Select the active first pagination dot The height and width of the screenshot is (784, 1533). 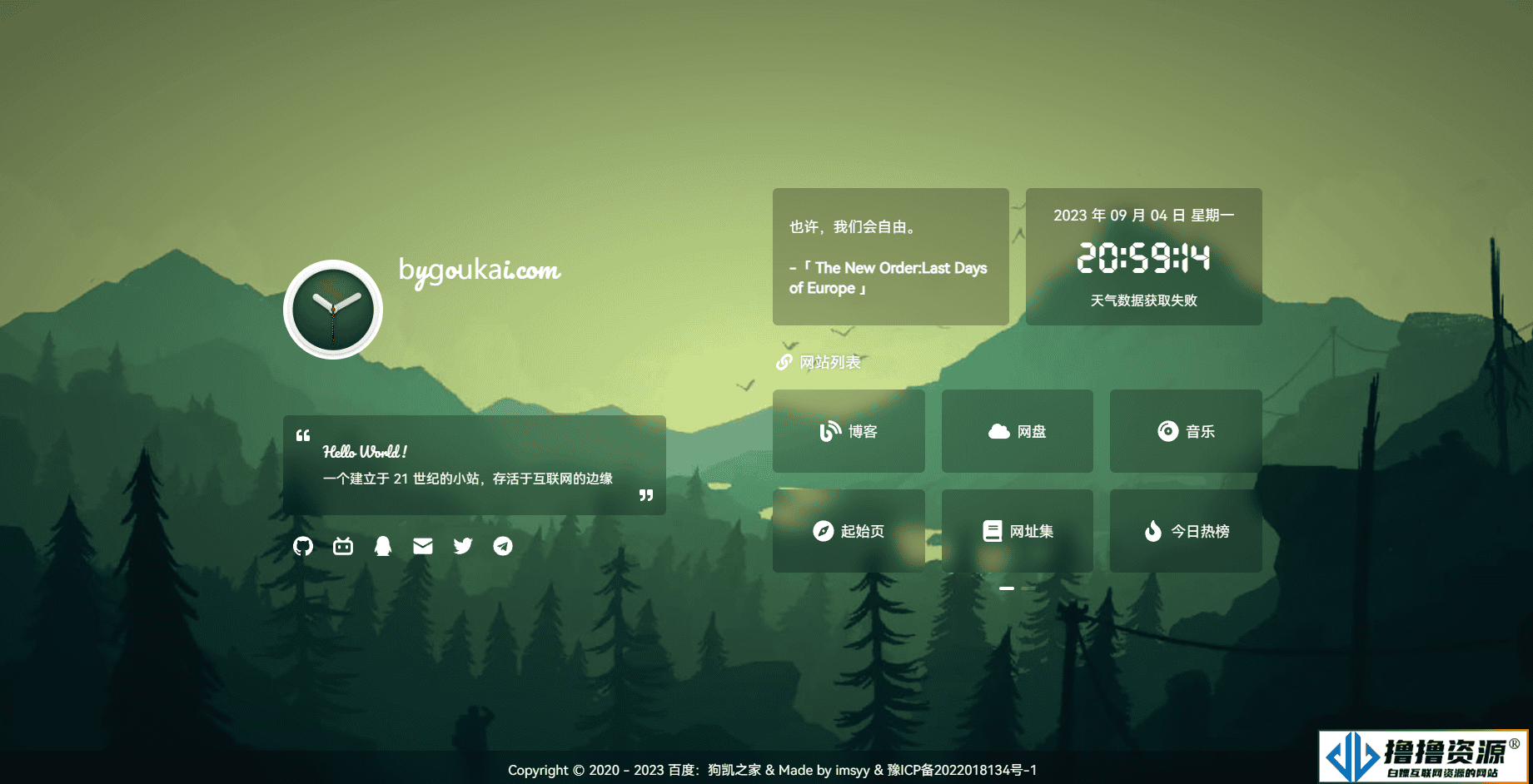[x=1007, y=588]
